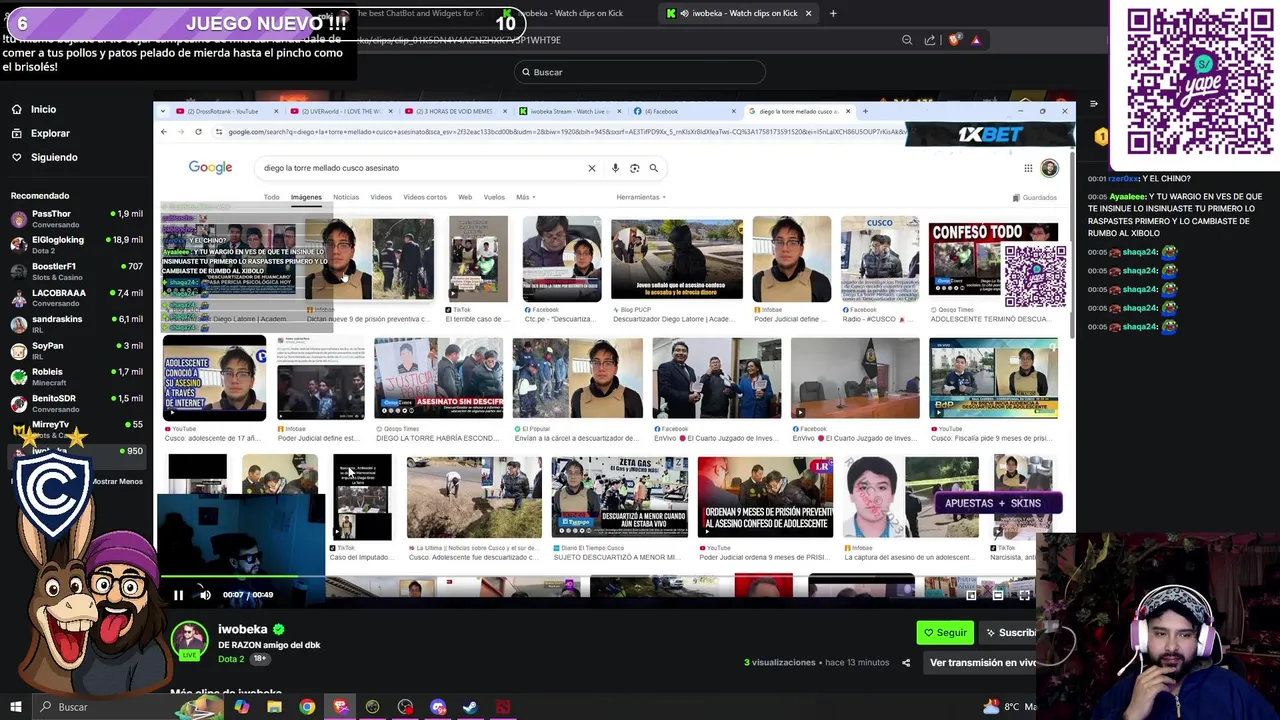This screenshot has width=1280, height=720.
Task: Close the active iwobeka Kick tab
Action: pos(811,13)
